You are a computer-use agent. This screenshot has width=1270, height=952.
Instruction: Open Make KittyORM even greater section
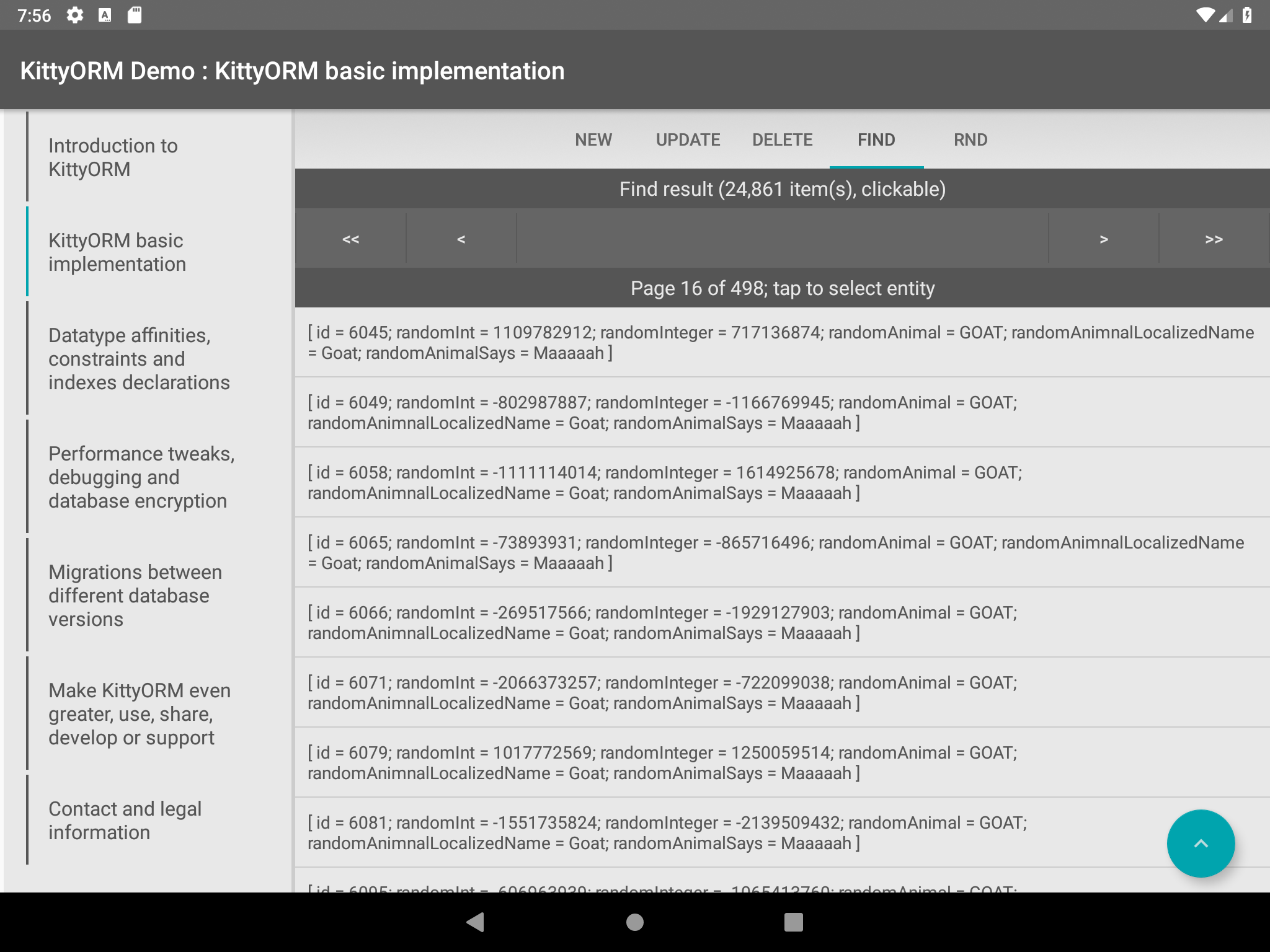click(159, 714)
